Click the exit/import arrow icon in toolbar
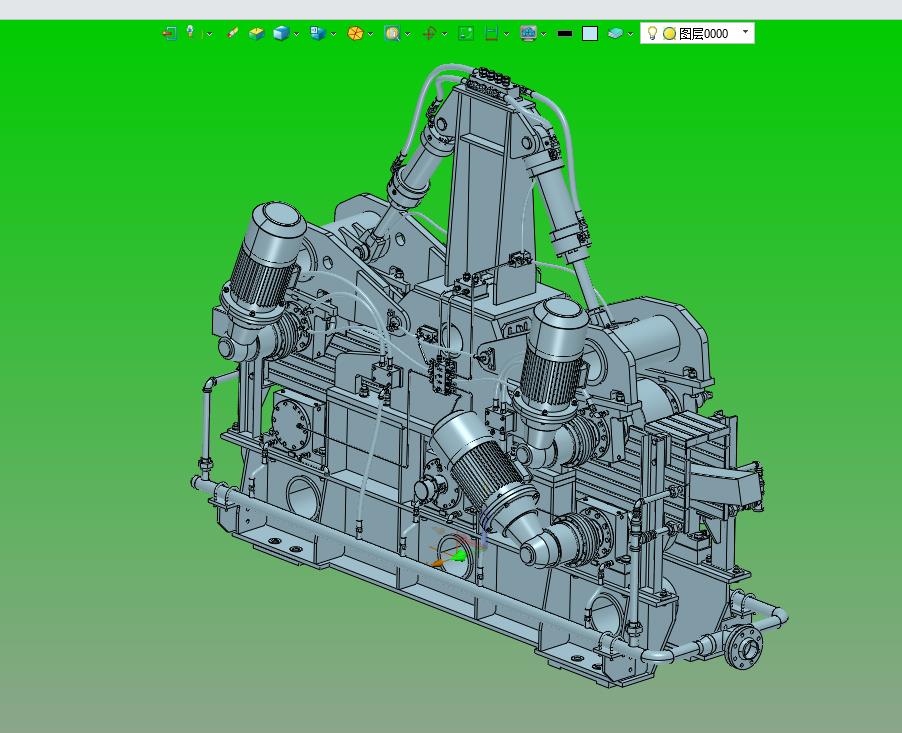Screen dimensions: 902x733 [169, 33]
